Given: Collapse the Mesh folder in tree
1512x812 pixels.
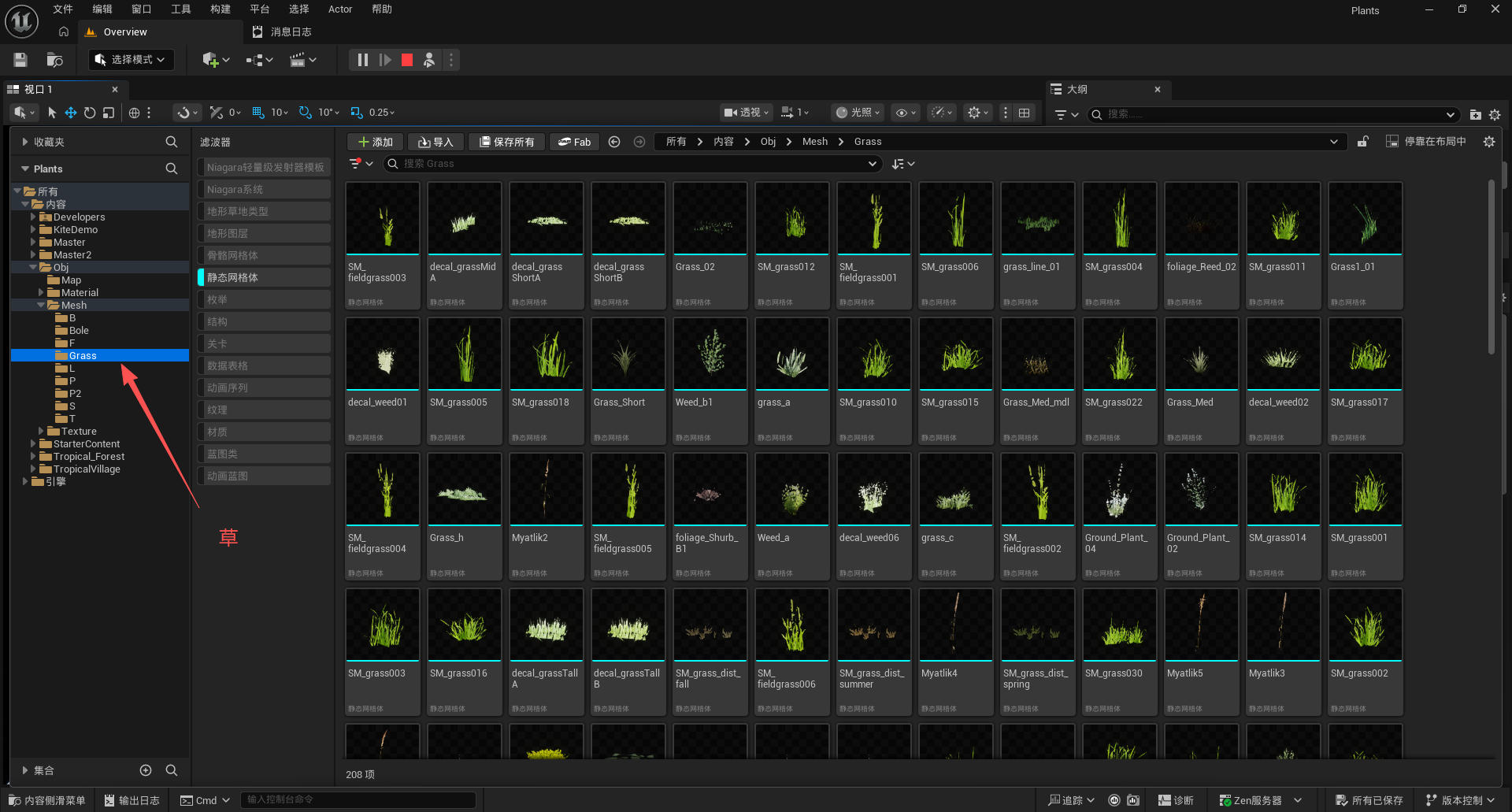Looking at the screenshot, I should pyautogui.click(x=41, y=306).
